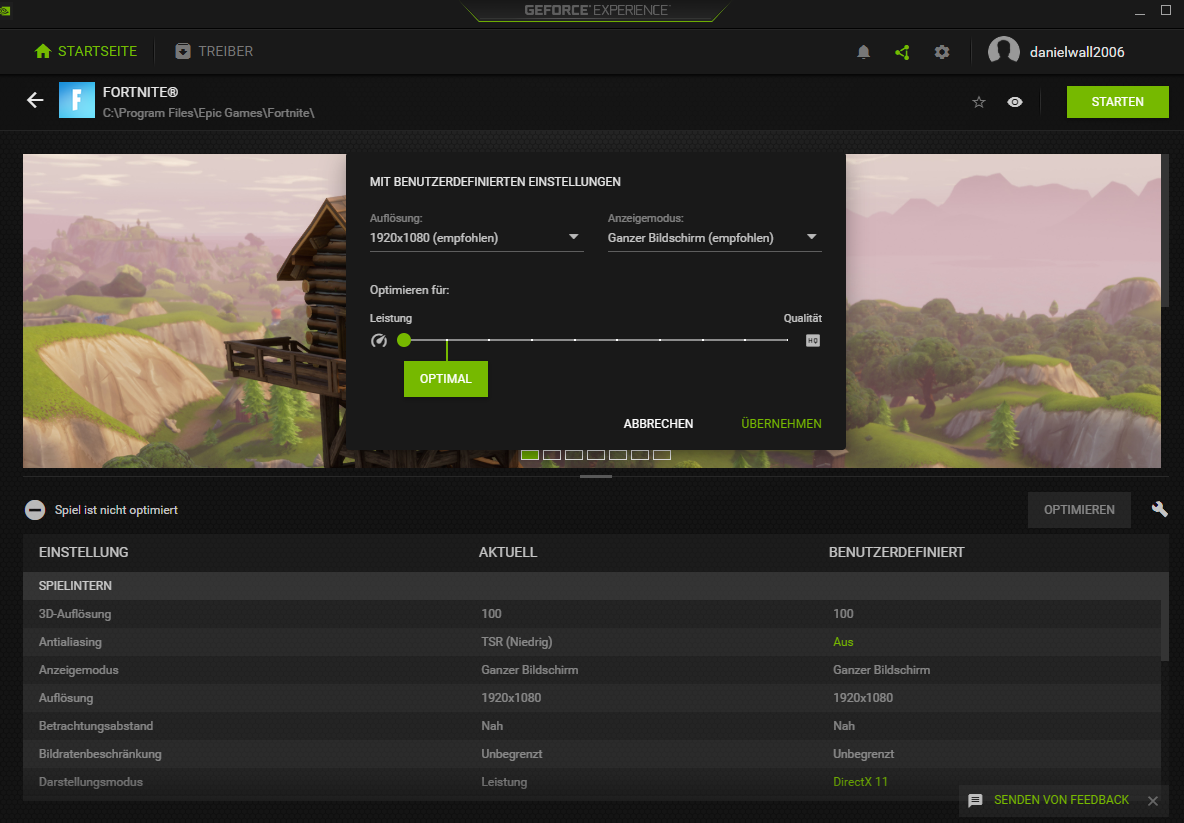Open the Treiber tab
This screenshot has width=1184, height=823.
click(214, 51)
